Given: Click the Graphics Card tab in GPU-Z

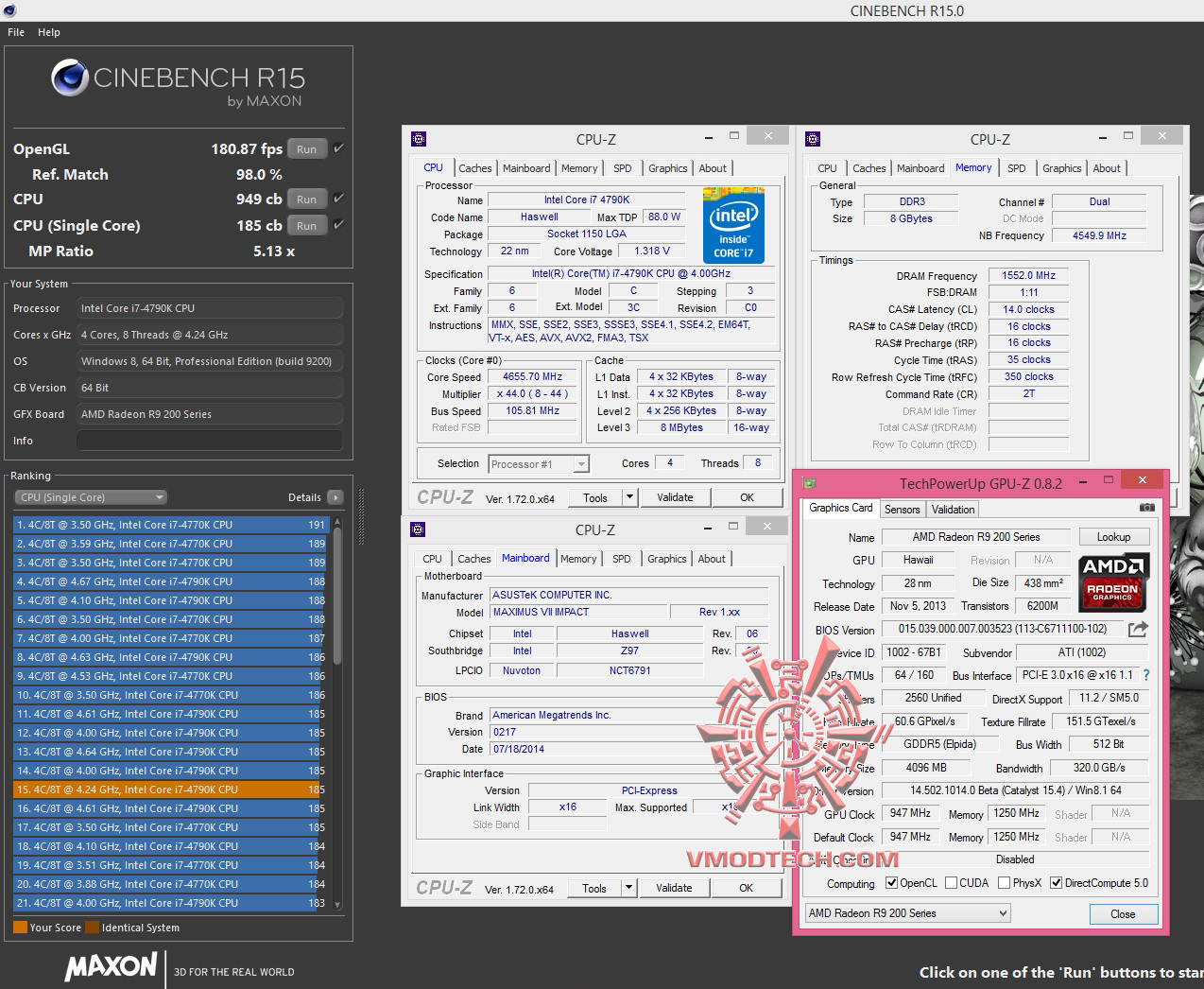Looking at the screenshot, I should [841, 509].
